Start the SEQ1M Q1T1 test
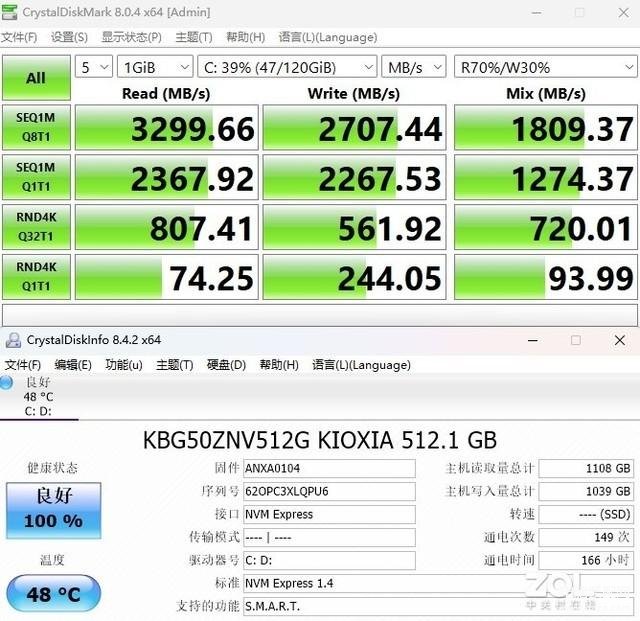The image size is (640, 621). tap(35, 177)
